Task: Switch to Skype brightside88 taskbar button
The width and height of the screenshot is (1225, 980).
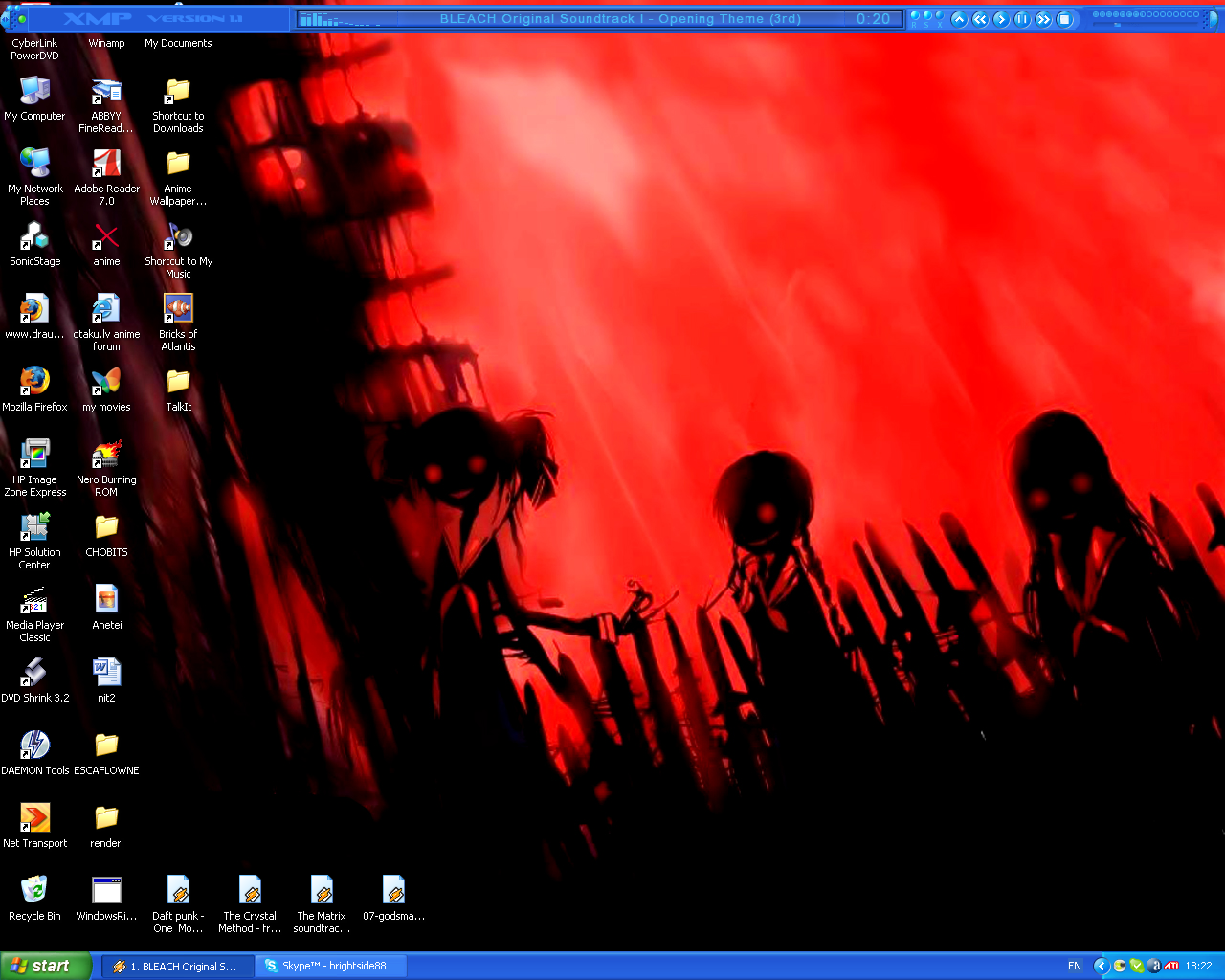Action: (331, 967)
